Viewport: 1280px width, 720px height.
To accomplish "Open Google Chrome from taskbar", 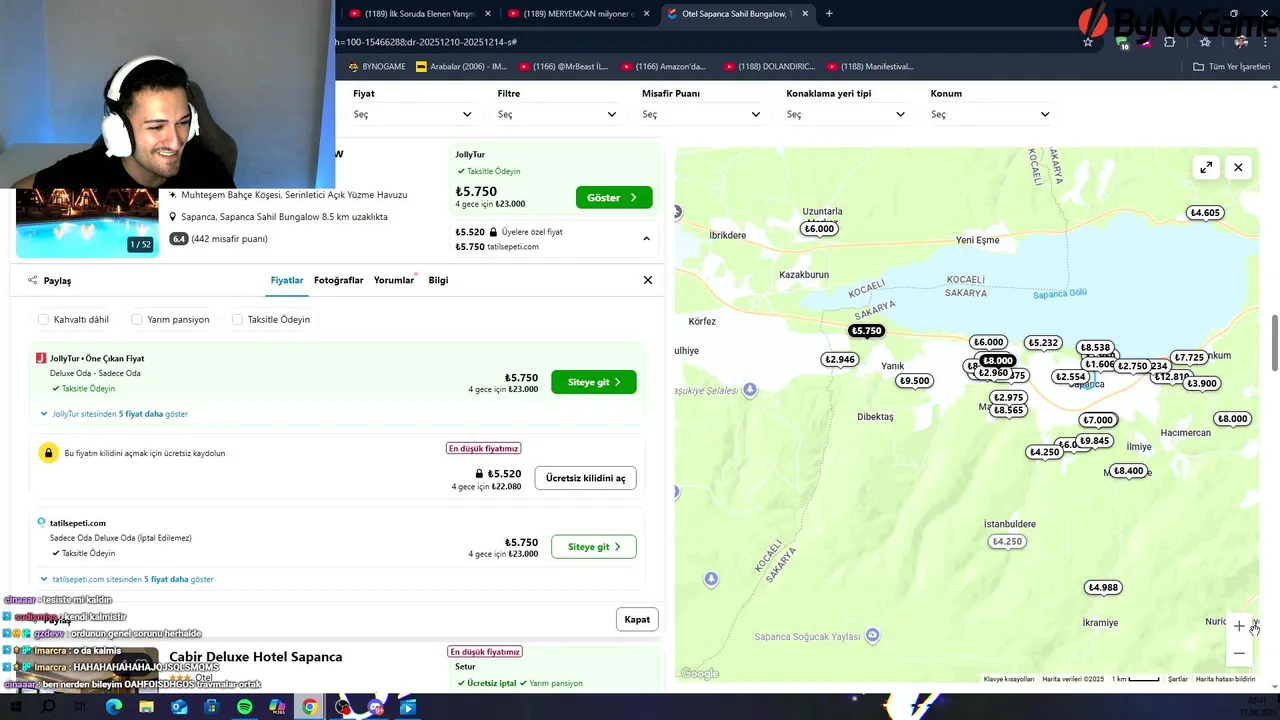I will pos(310,707).
